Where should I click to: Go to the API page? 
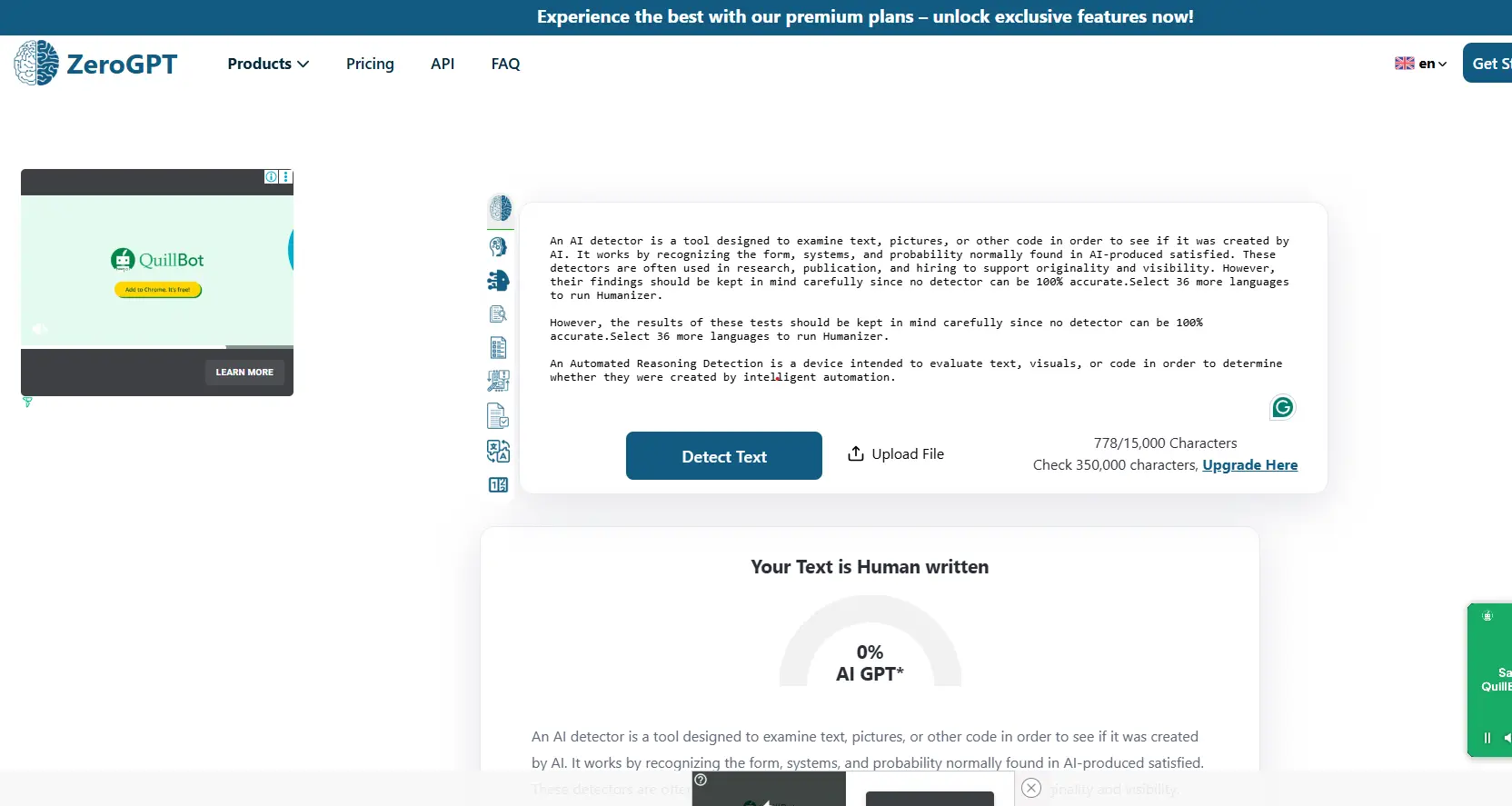443,64
